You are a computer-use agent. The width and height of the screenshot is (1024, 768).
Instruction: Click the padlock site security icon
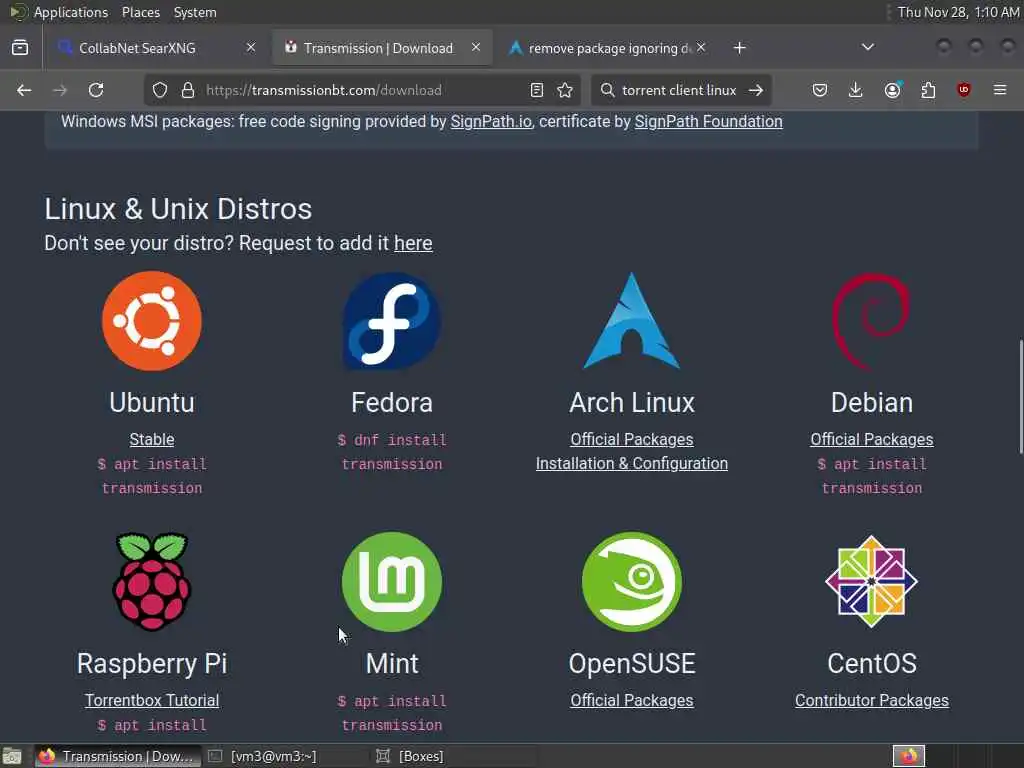pyautogui.click(x=187, y=90)
